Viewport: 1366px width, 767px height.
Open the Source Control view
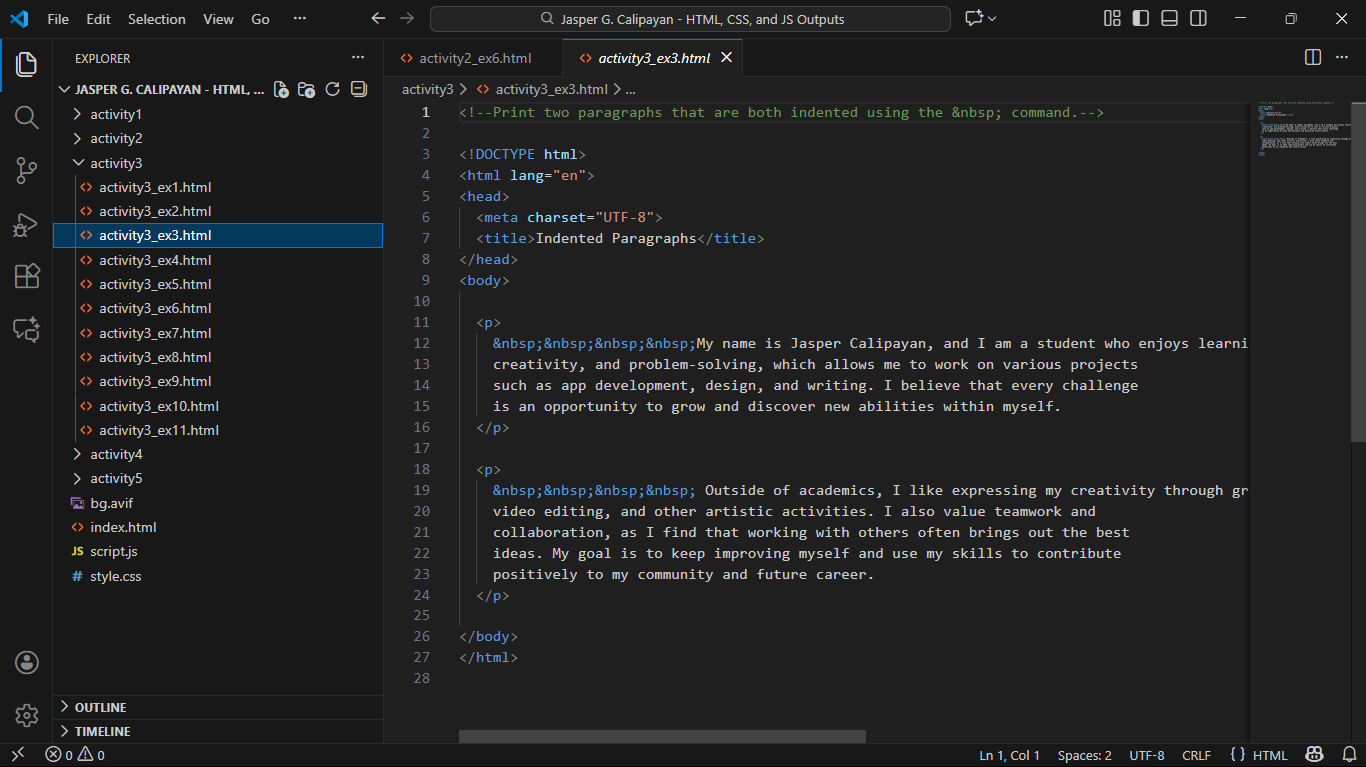point(27,171)
